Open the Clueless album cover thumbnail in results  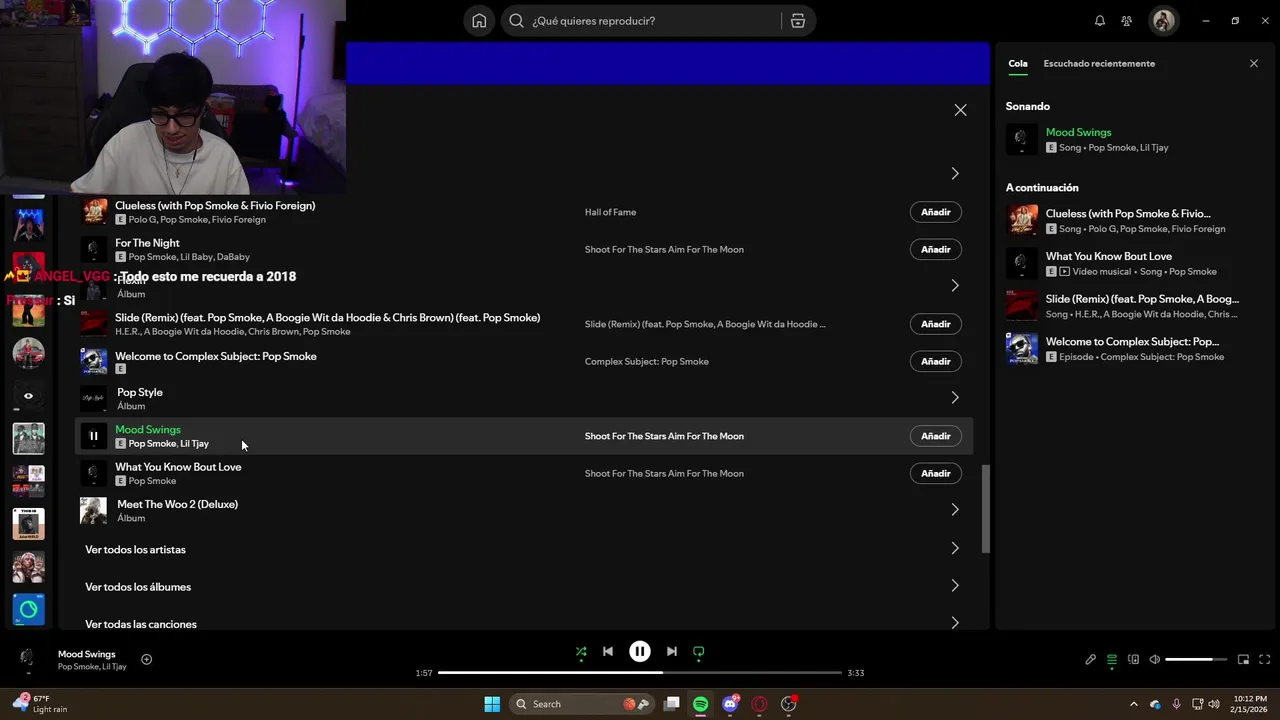pyautogui.click(x=94, y=212)
